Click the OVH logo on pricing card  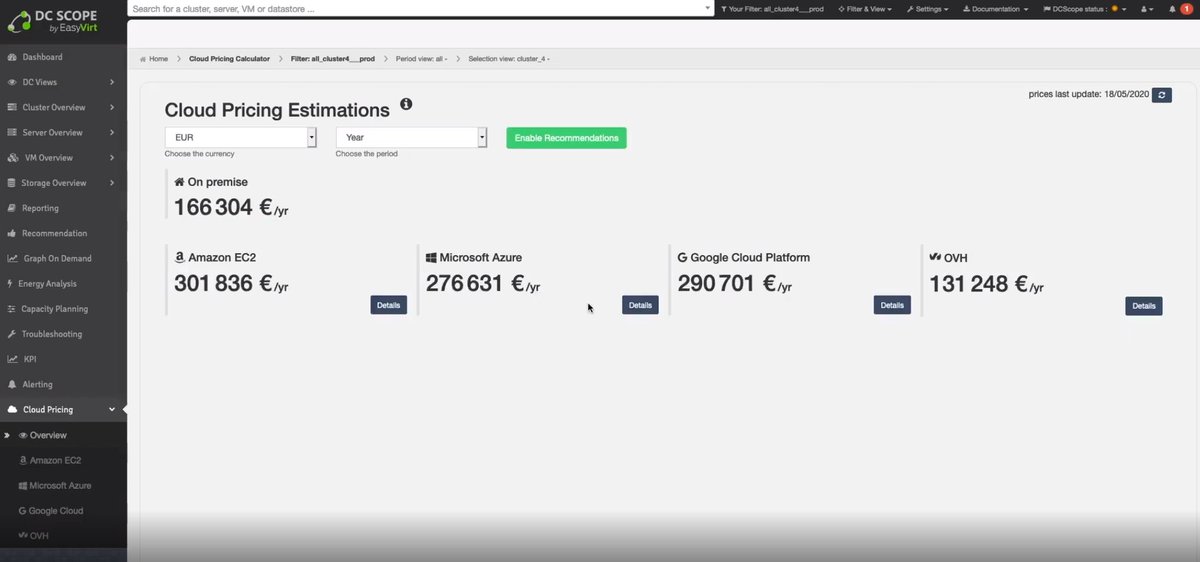pos(936,257)
